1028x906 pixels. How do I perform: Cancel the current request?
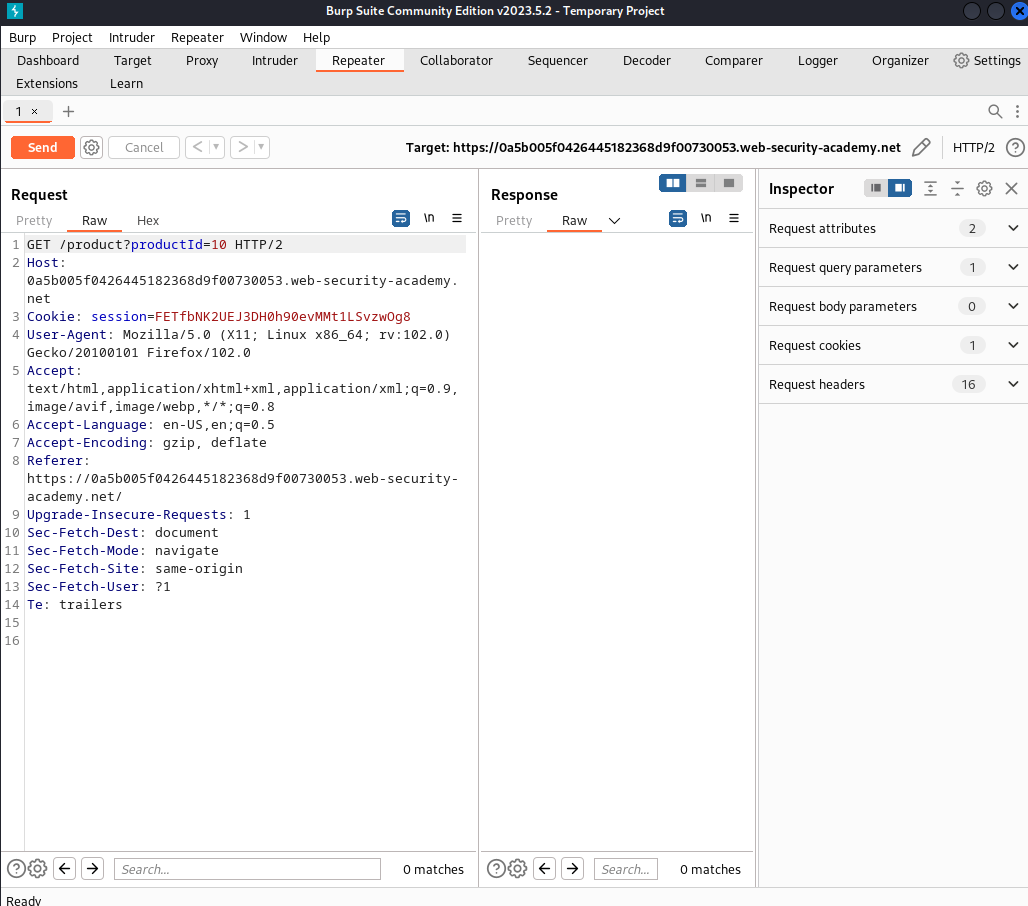(144, 148)
